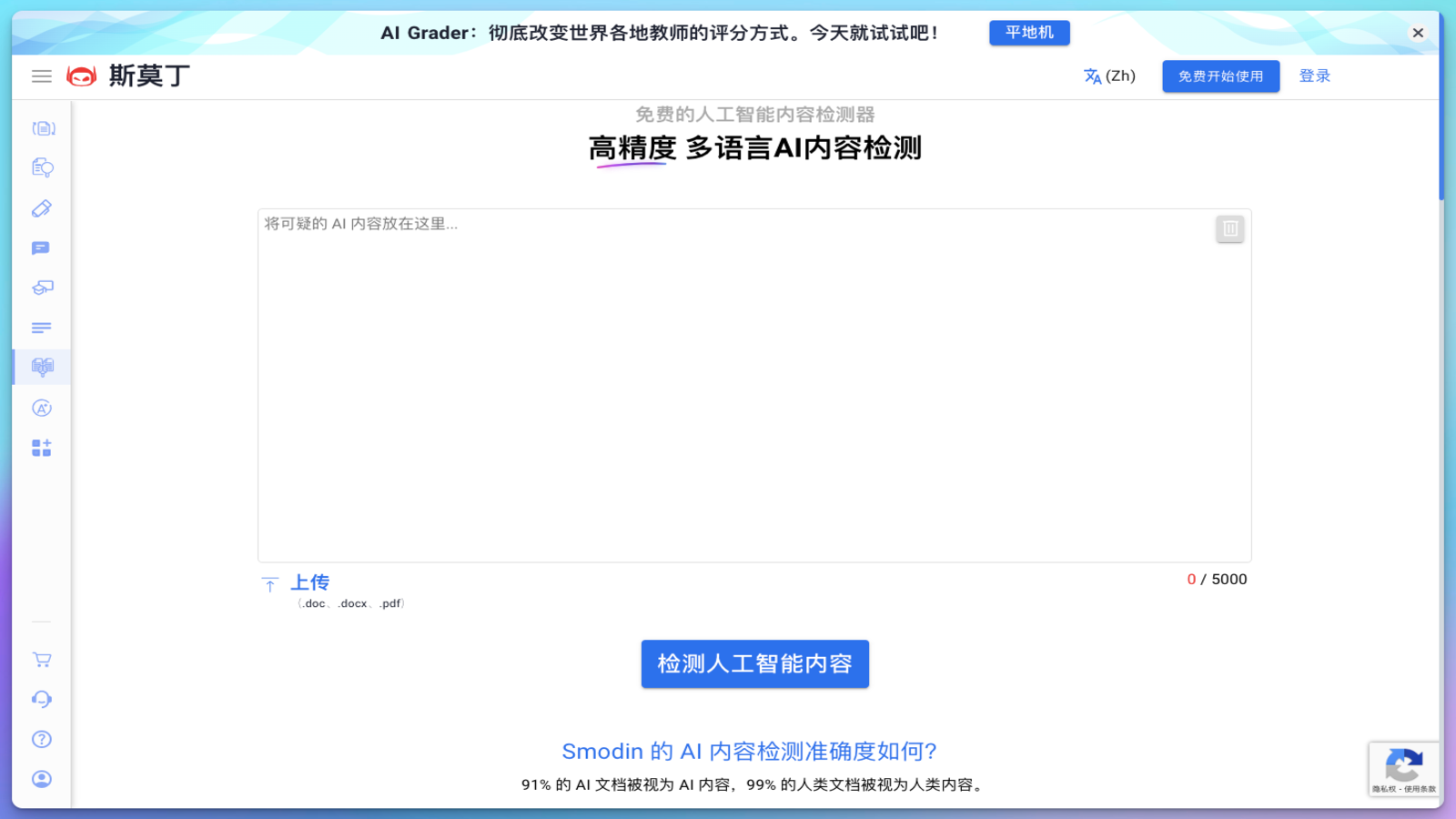Click the 检测人工智能内容 button
The height and width of the screenshot is (819, 1456).
click(754, 664)
